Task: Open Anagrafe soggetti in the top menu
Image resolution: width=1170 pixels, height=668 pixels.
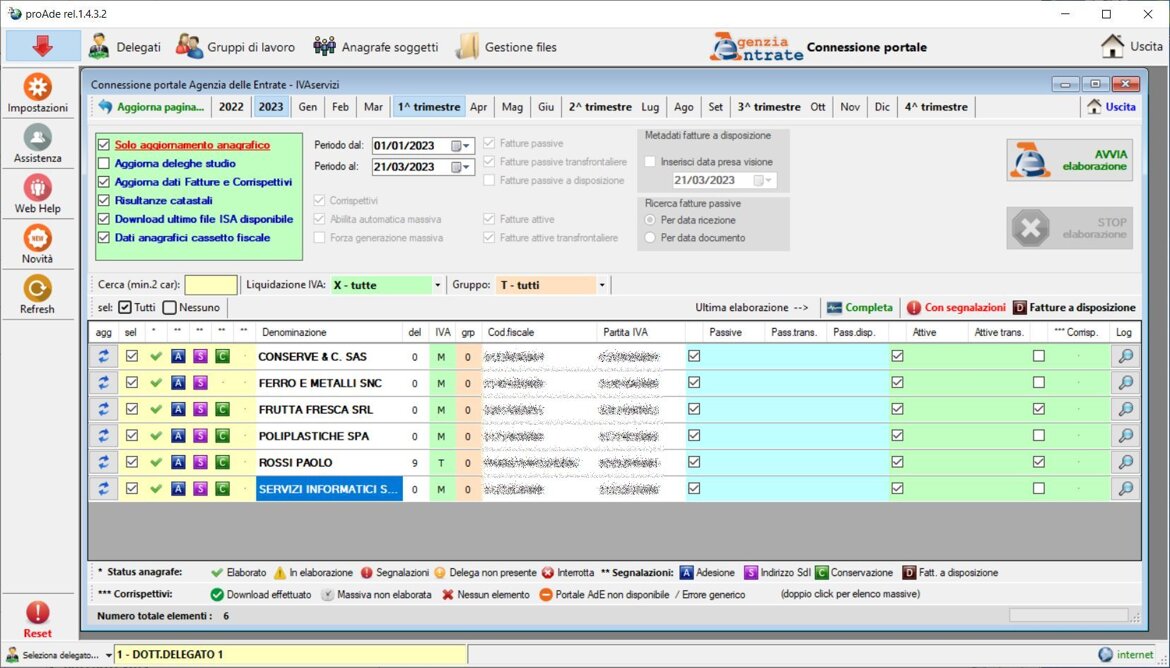Action: [x=376, y=47]
